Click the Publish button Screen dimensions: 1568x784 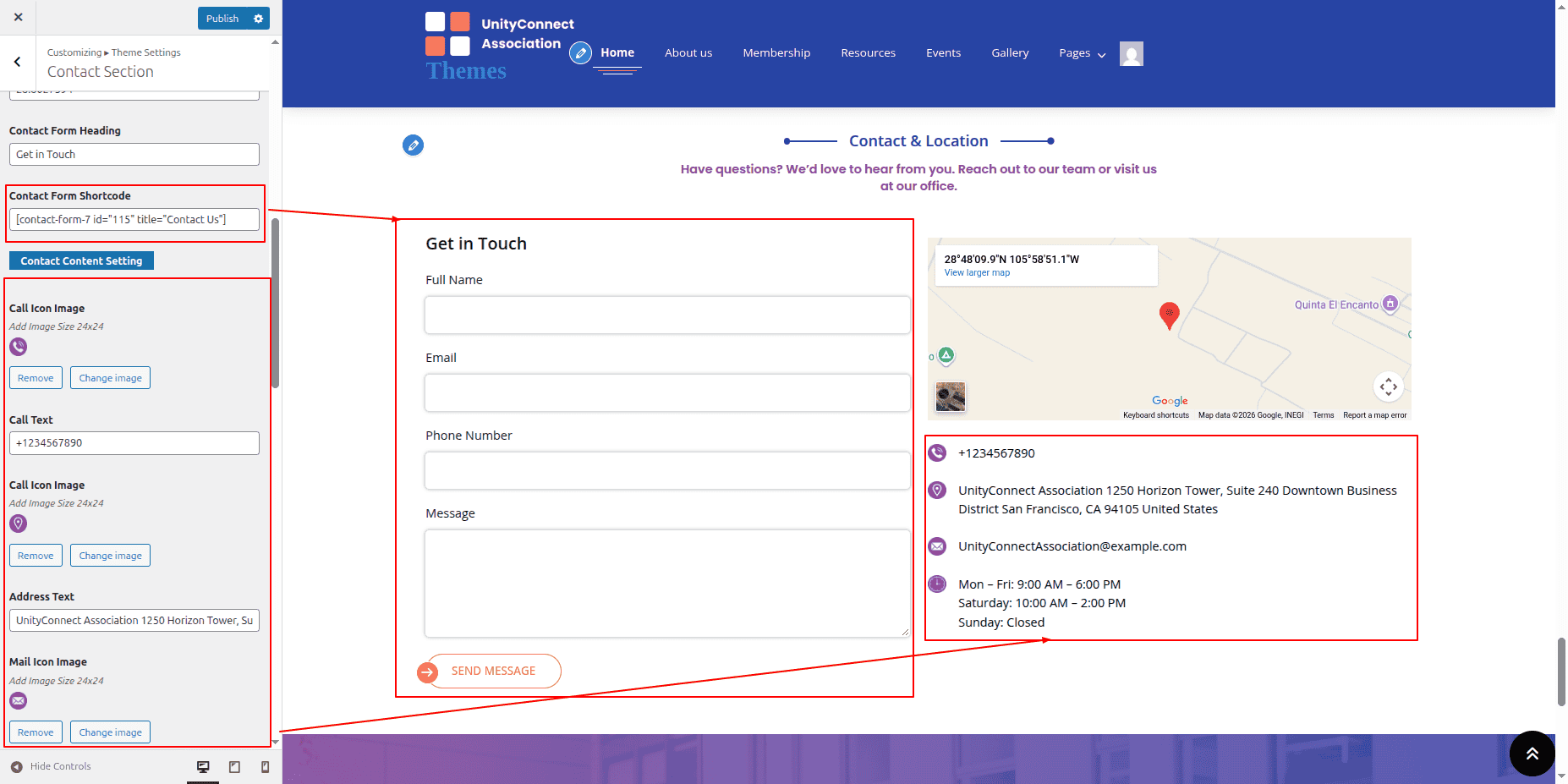tap(222, 18)
